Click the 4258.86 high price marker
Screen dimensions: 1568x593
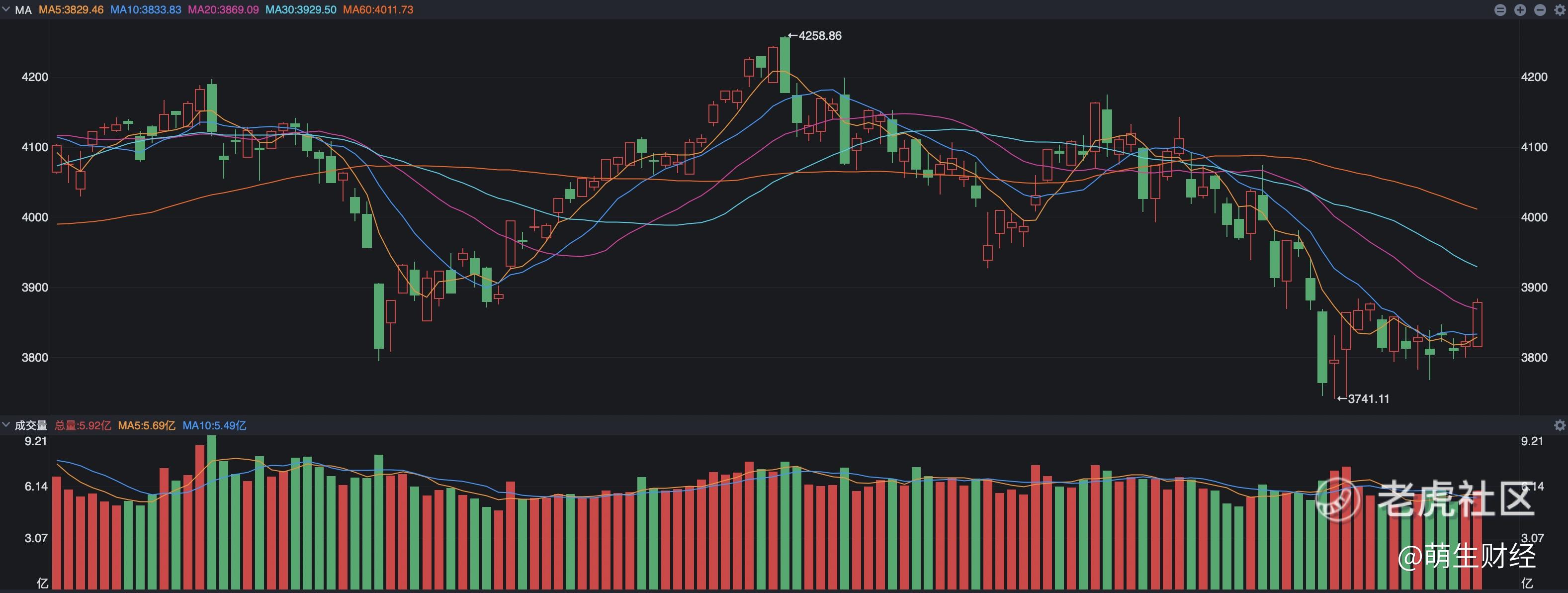820,36
